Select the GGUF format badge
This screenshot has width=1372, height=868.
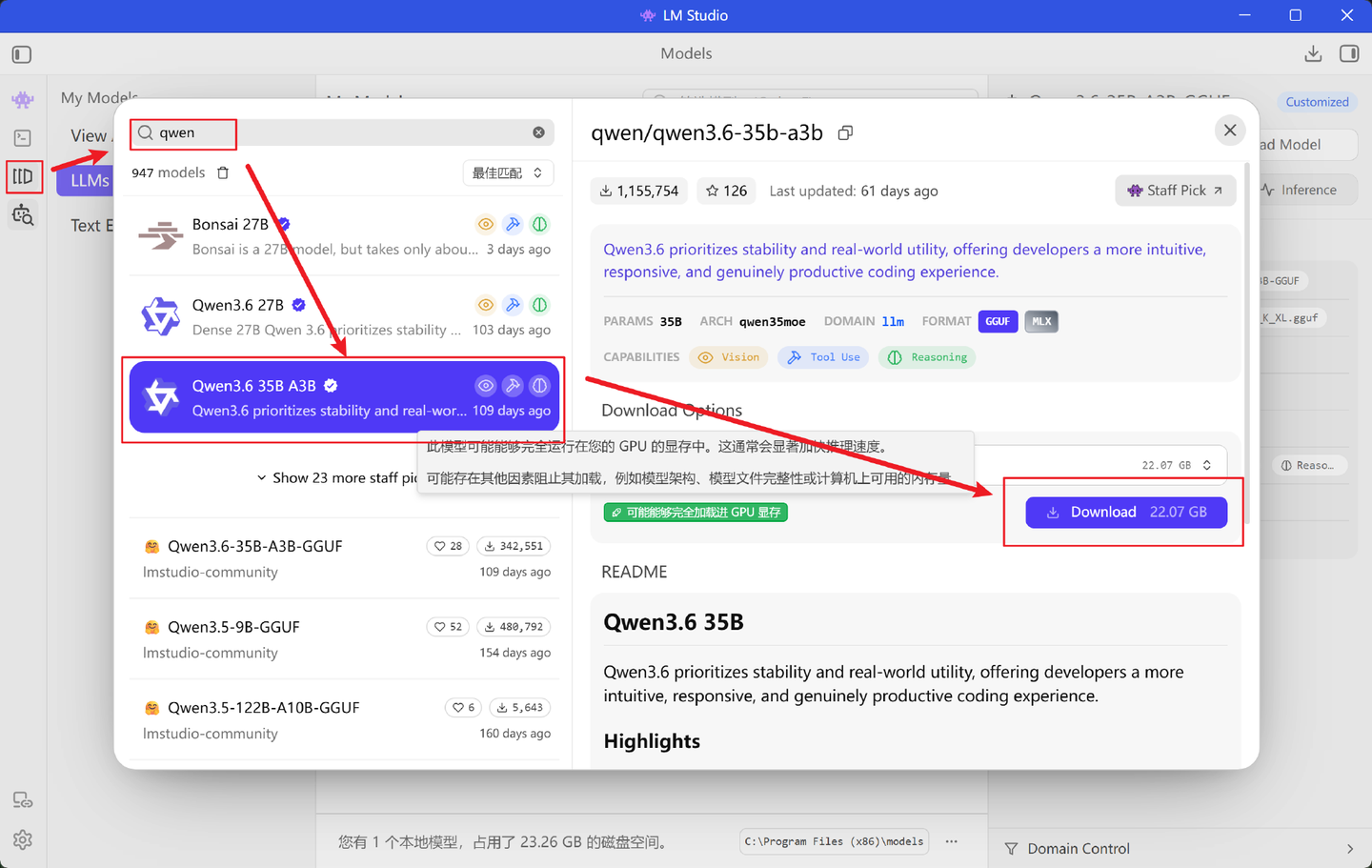tap(998, 321)
